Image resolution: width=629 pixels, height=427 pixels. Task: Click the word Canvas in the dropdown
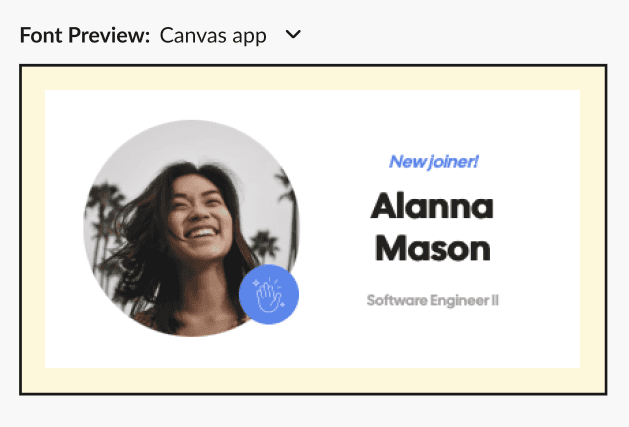pyautogui.click(x=190, y=35)
